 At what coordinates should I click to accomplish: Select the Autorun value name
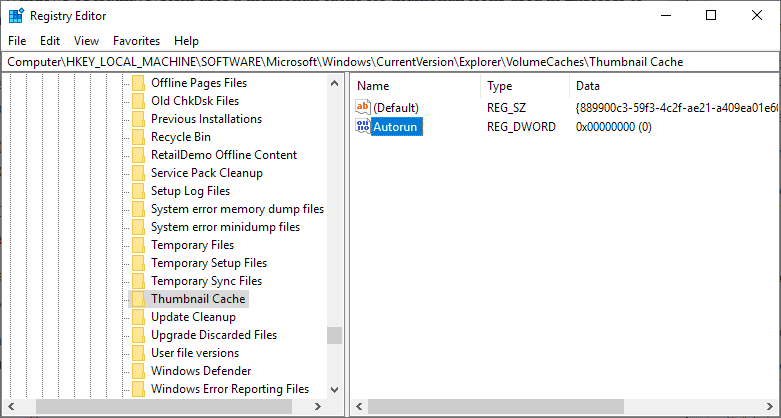click(397, 127)
